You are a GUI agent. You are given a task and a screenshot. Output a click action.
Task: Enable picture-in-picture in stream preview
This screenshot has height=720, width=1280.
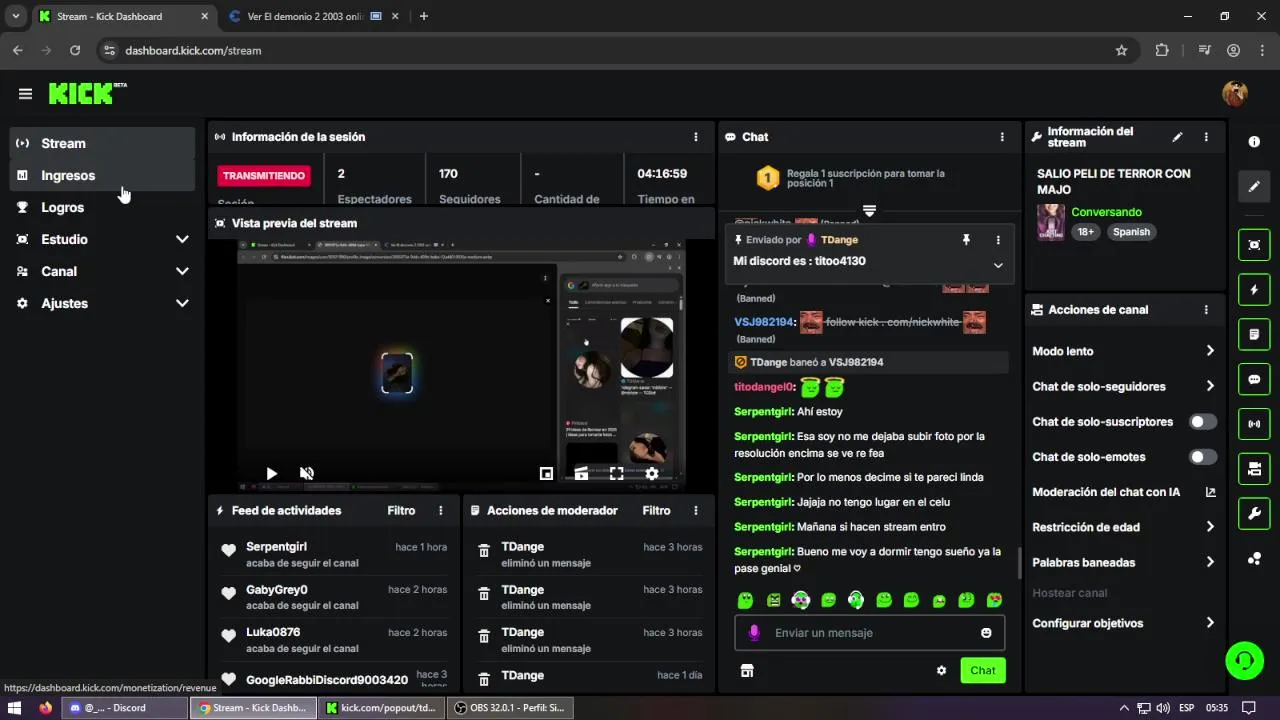[x=546, y=473]
